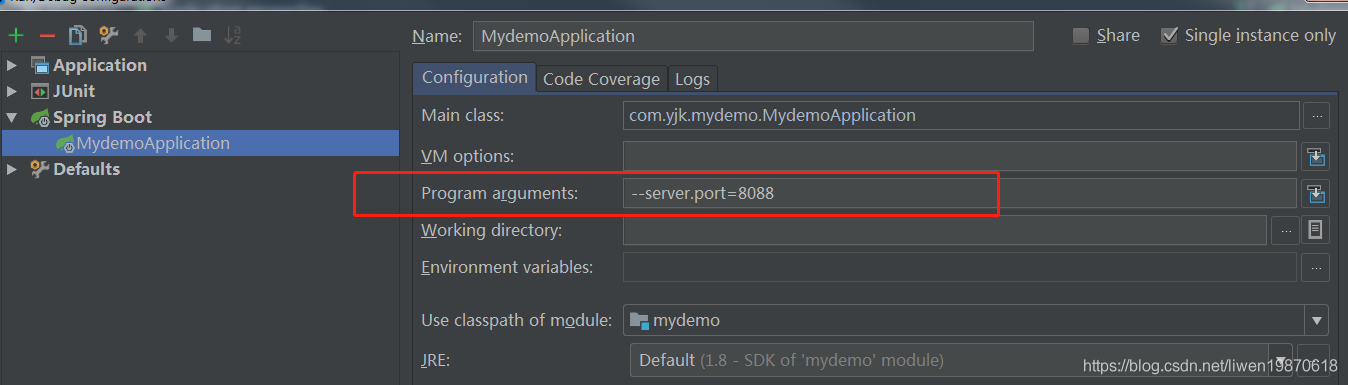
Task: Copy the selected configuration
Action: 77,36
